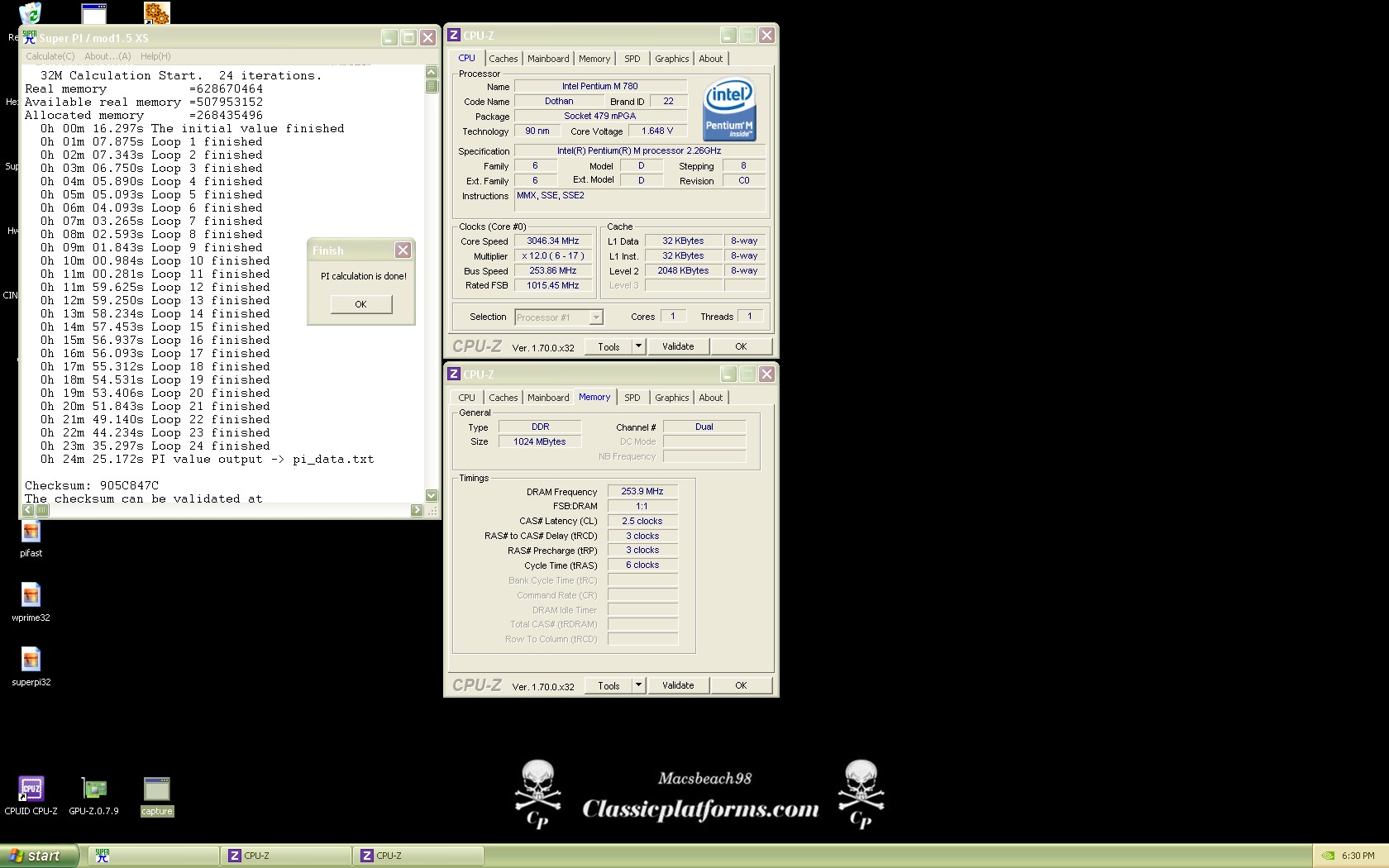The image size is (1389, 868).
Task: Click Validate in upper CPU-Z window
Action: point(678,346)
